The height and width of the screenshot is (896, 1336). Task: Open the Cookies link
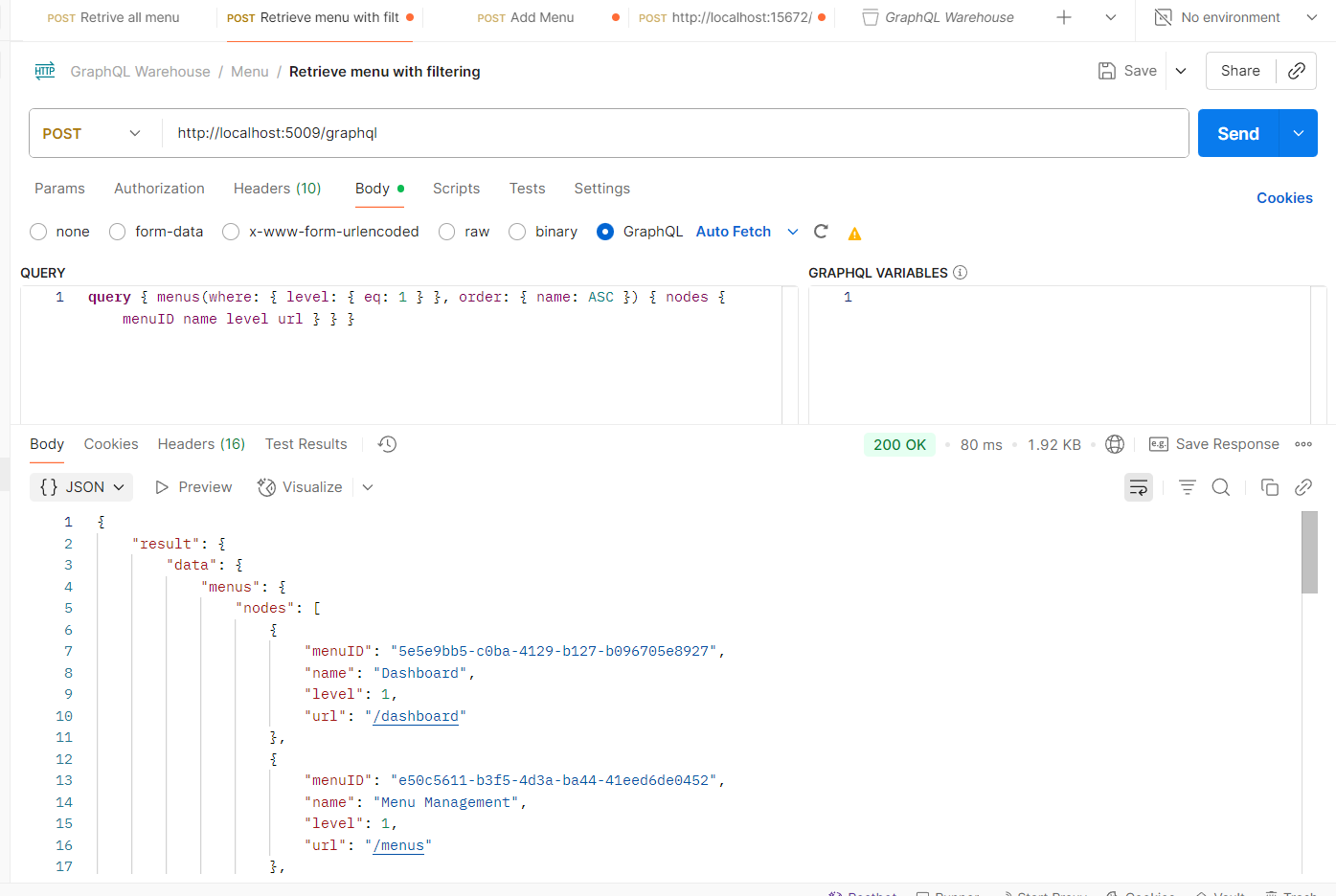pos(1284,198)
